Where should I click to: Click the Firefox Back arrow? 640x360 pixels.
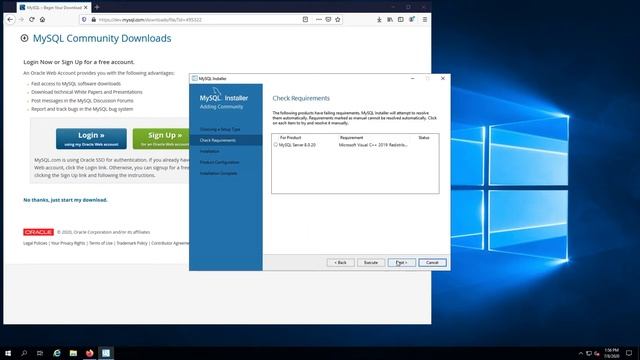click(x=11, y=19)
